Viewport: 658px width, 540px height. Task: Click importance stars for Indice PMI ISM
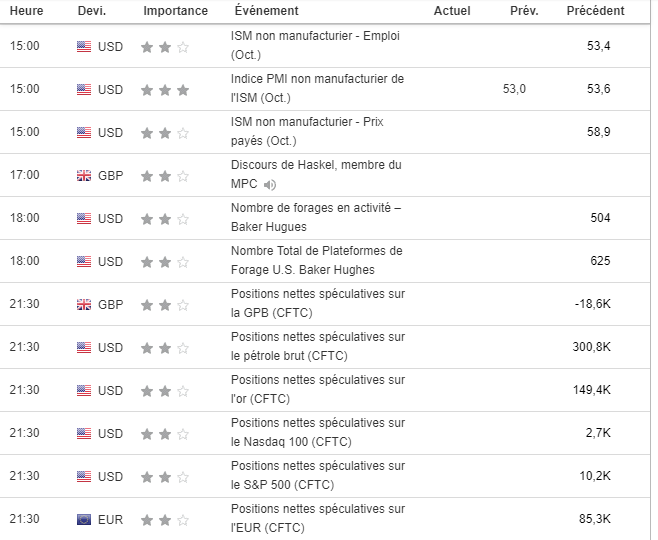164,89
